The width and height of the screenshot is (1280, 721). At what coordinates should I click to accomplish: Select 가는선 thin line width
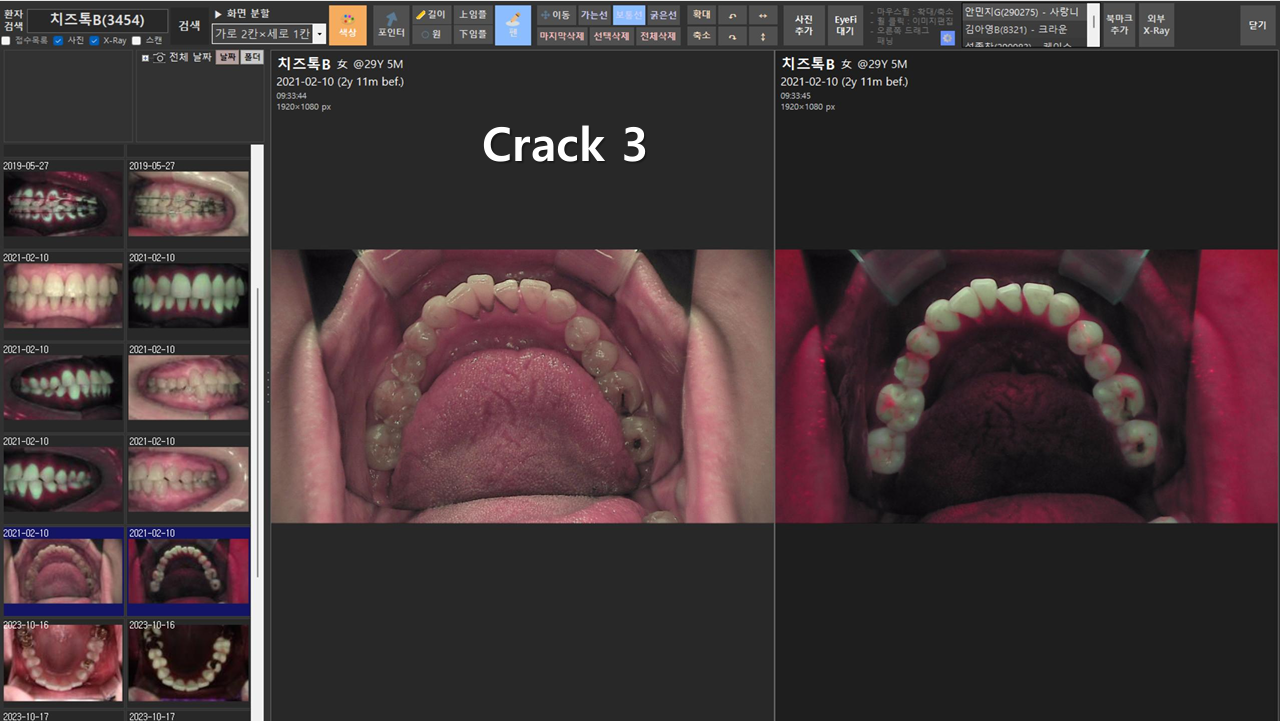[594, 15]
